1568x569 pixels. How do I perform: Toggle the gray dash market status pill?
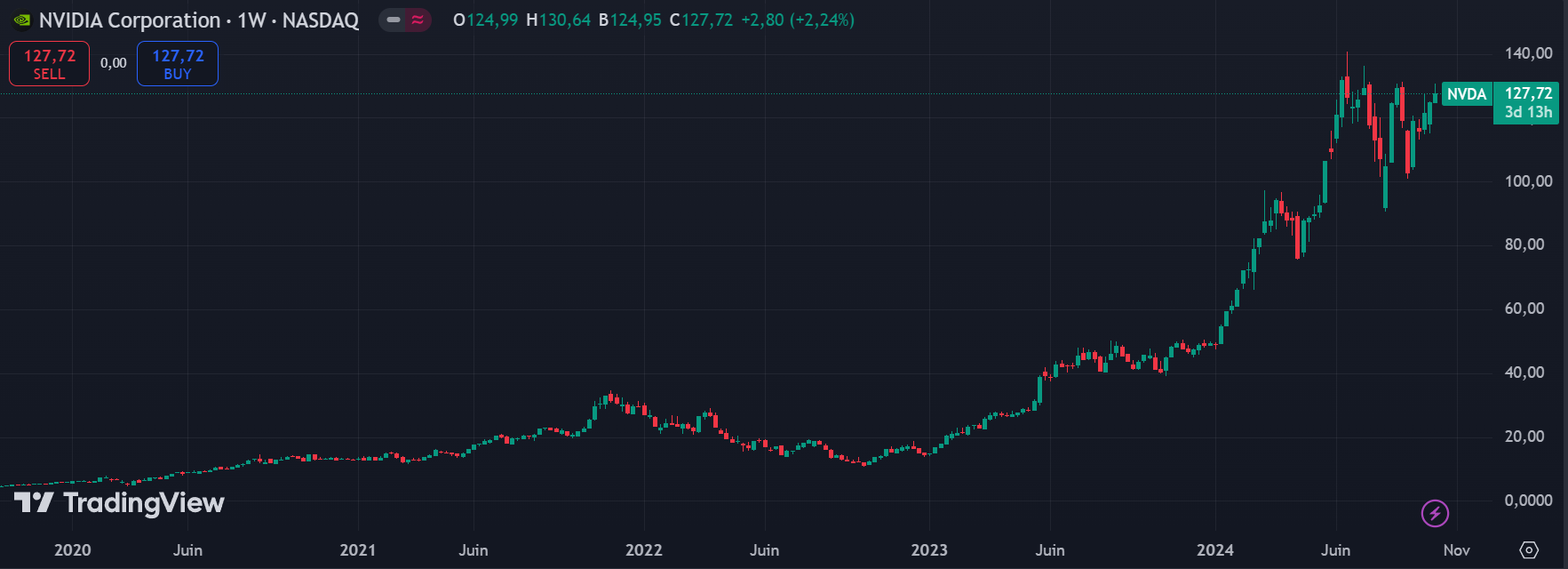[393, 20]
